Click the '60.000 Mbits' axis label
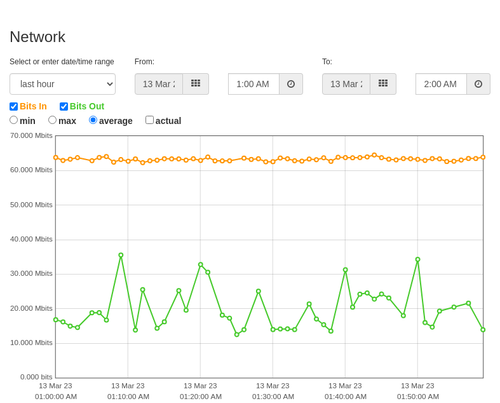Viewport: 500px width, 403px height. (31, 170)
